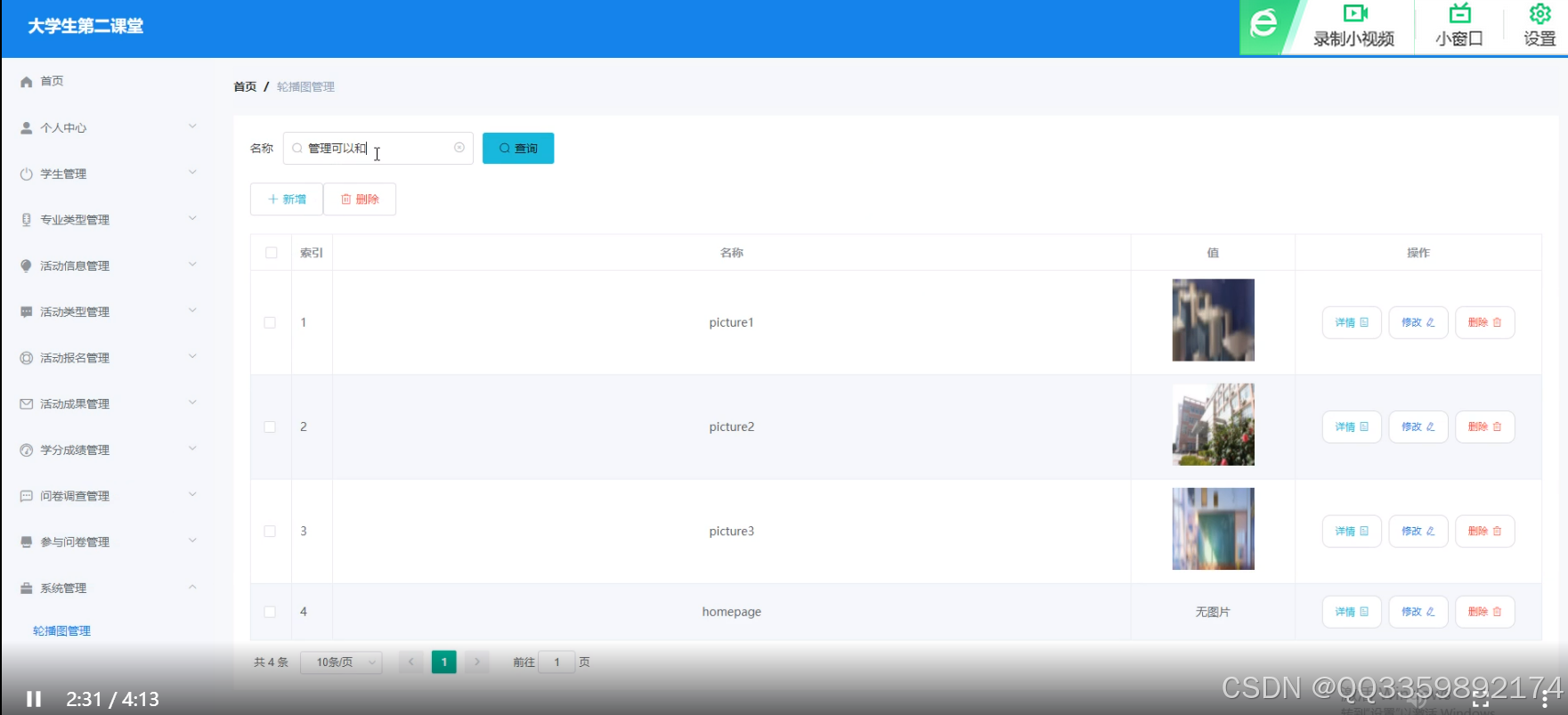Open 参与问卷管理 menu item

click(75, 542)
